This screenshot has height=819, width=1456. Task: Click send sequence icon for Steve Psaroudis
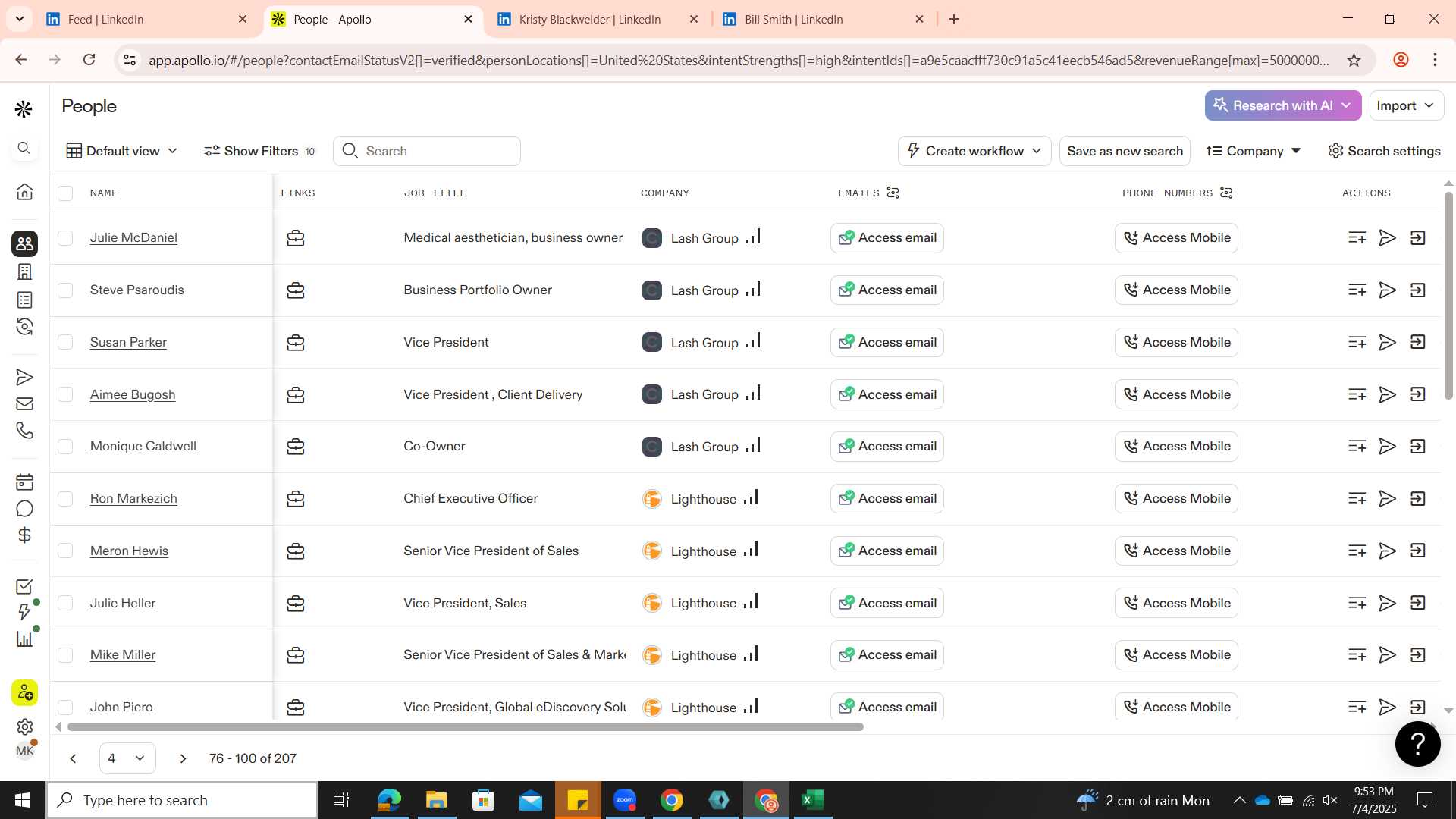point(1387,290)
